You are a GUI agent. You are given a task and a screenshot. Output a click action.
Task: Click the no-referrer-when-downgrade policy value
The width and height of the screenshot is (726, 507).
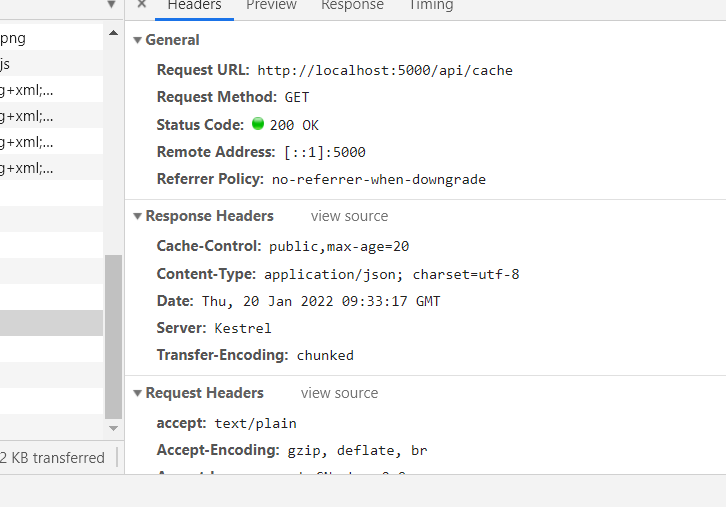tap(379, 179)
